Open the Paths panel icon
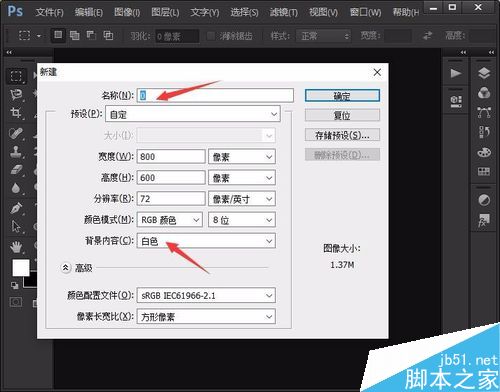This screenshot has height=392, width=500. coord(484,113)
